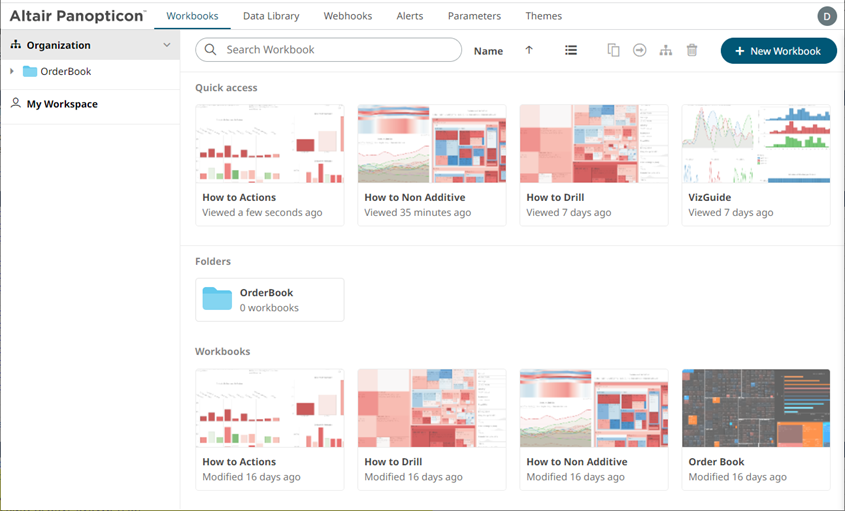The width and height of the screenshot is (845, 511).
Task: Open the VizGuide quick access thumbnail
Action: pos(756,144)
